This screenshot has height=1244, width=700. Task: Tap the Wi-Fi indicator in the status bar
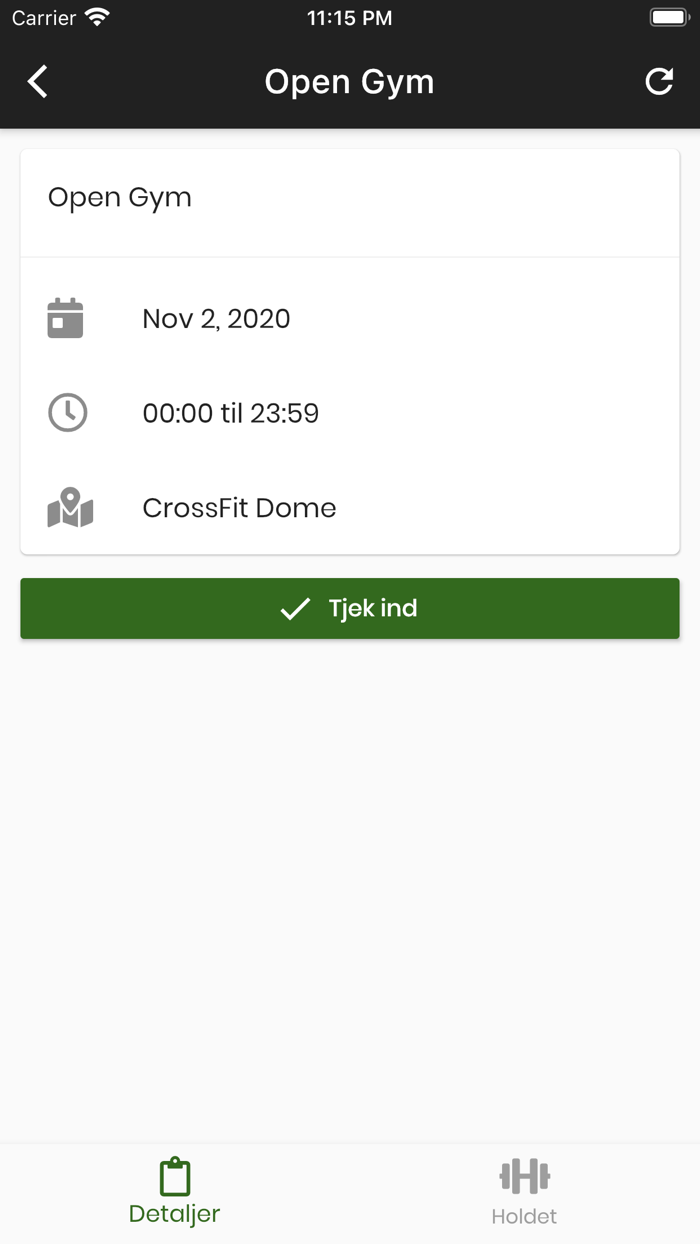coord(96,16)
